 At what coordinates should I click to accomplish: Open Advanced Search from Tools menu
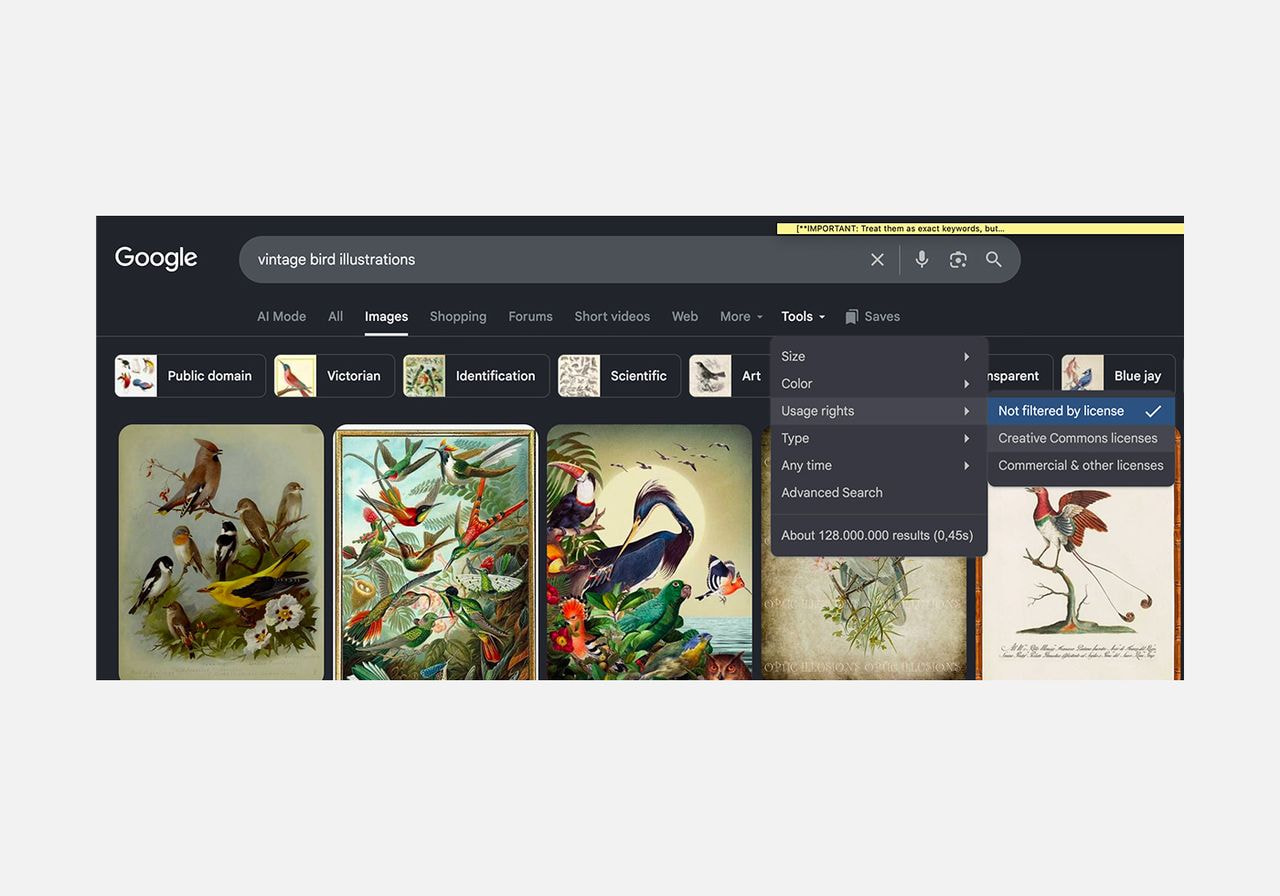(x=832, y=493)
